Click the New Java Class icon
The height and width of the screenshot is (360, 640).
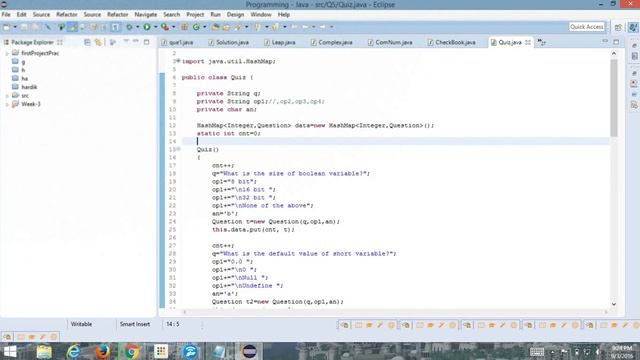pyautogui.click(x=196, y=27)
